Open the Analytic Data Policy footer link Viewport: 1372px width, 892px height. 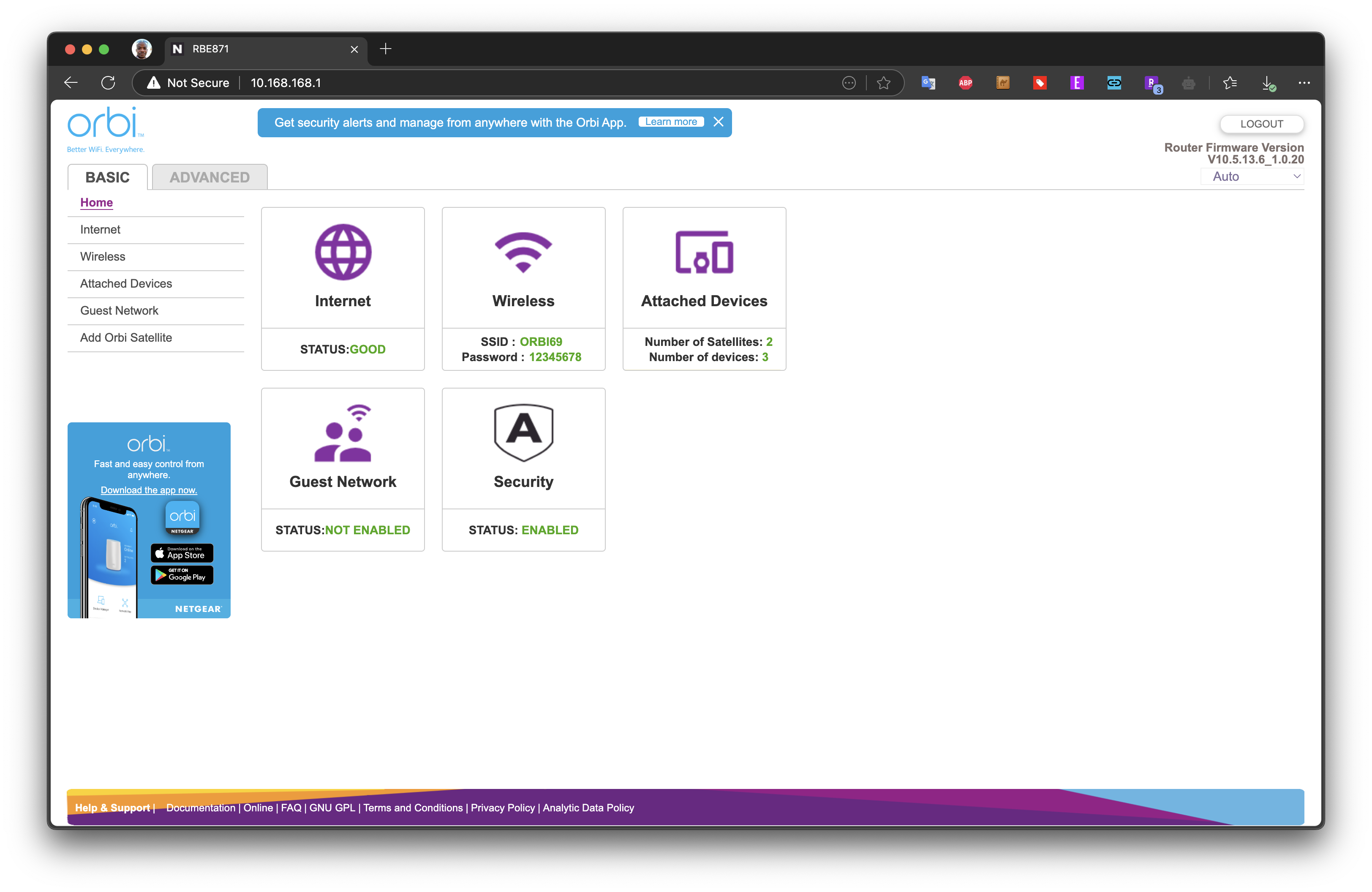click(588, 808)
